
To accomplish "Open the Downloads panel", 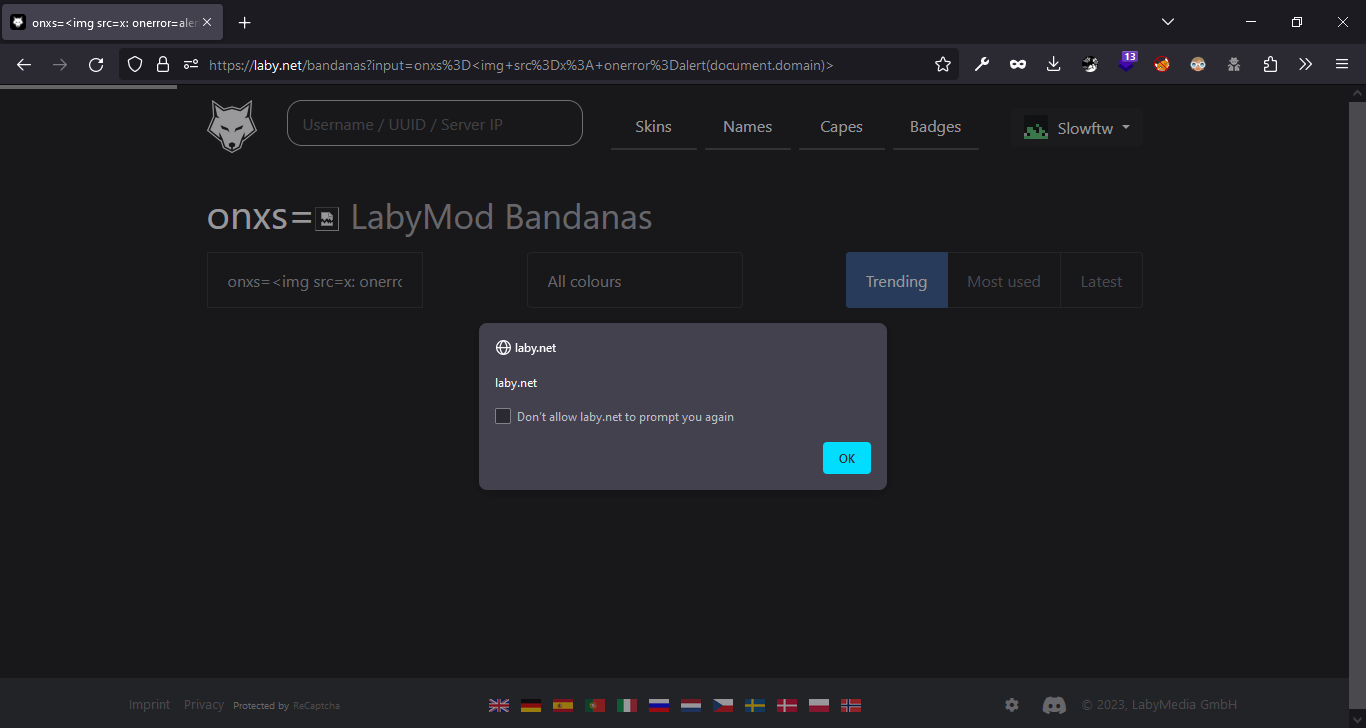I will coord(1053,64).
